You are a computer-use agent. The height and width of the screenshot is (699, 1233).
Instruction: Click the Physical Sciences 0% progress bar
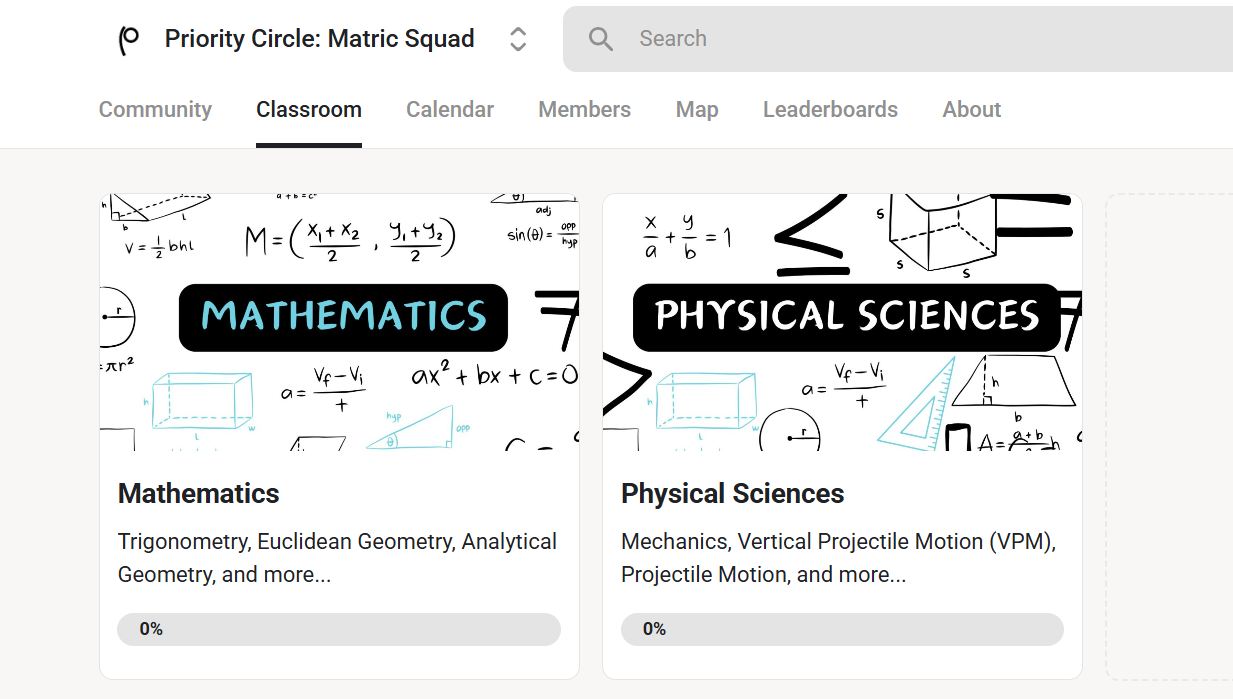(842, 629)
